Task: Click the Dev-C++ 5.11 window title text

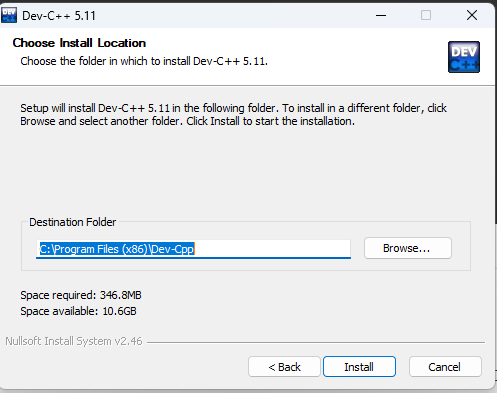Action: point(59,16)
